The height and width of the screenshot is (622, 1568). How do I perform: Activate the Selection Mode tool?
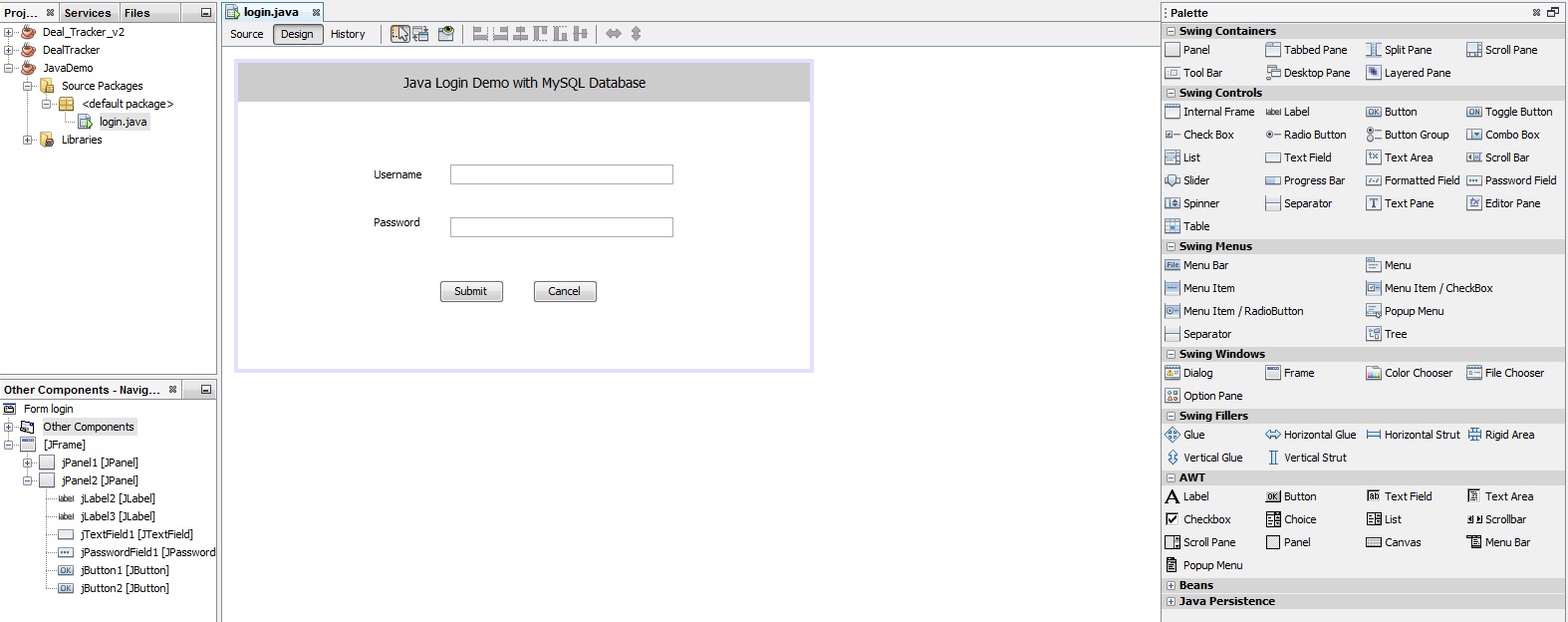coord(399,34)
